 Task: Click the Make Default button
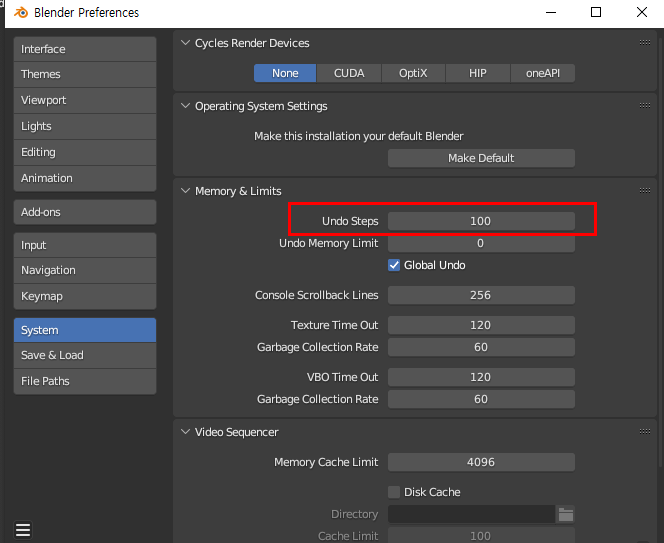(x=481, y=158)
